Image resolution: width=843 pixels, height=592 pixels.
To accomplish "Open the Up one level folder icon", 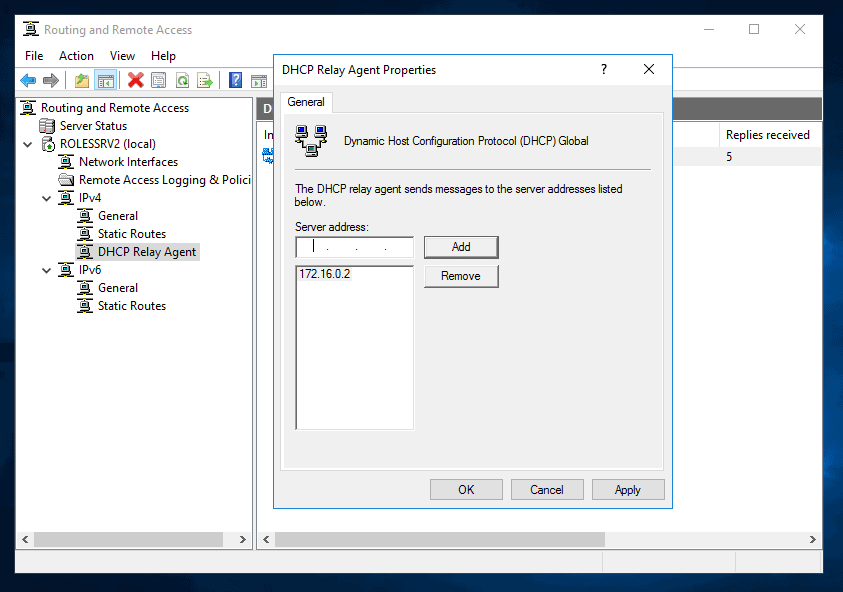I will point(82,79).
